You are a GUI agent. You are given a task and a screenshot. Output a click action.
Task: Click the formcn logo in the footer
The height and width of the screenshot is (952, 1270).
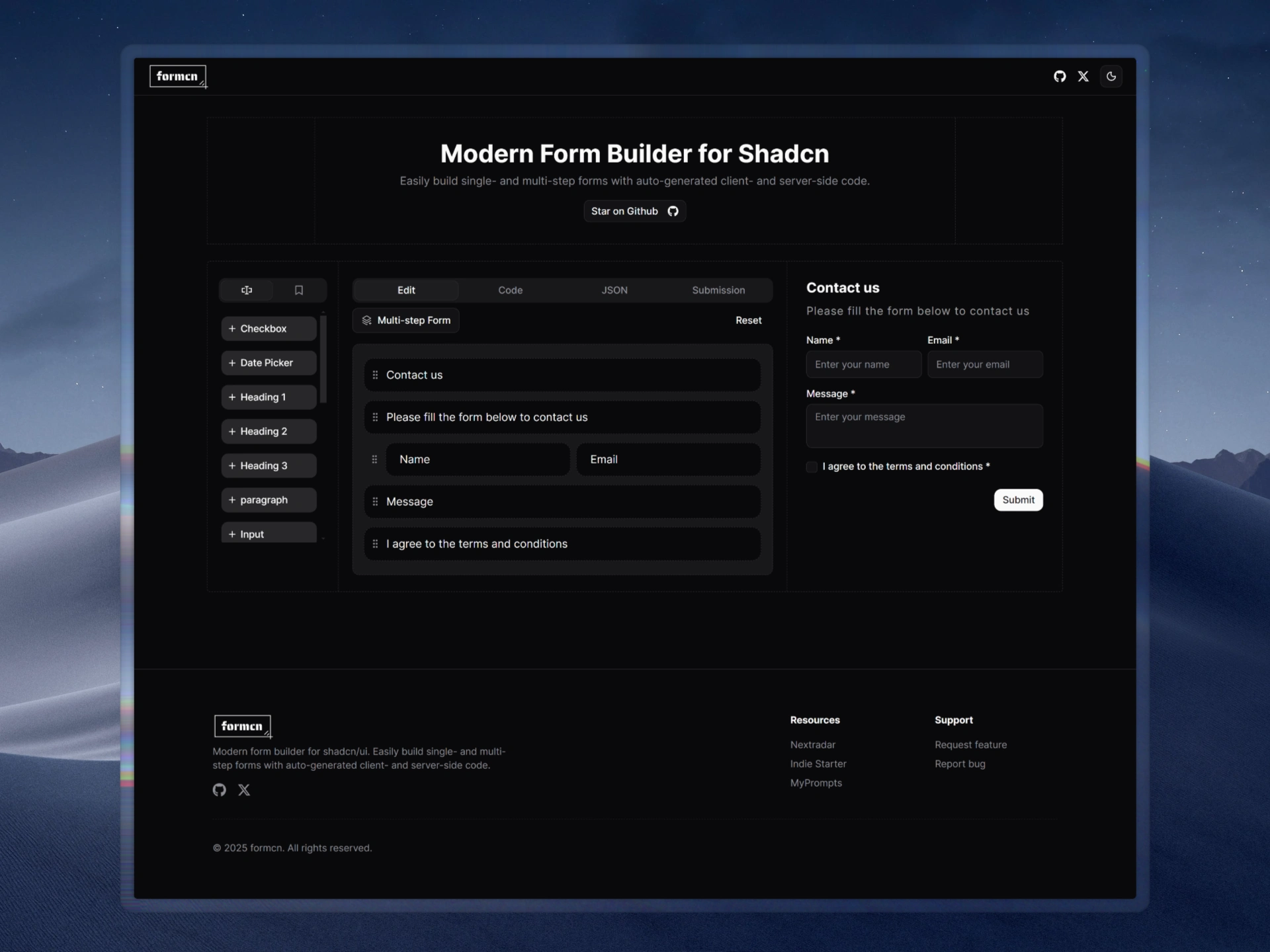243,727
